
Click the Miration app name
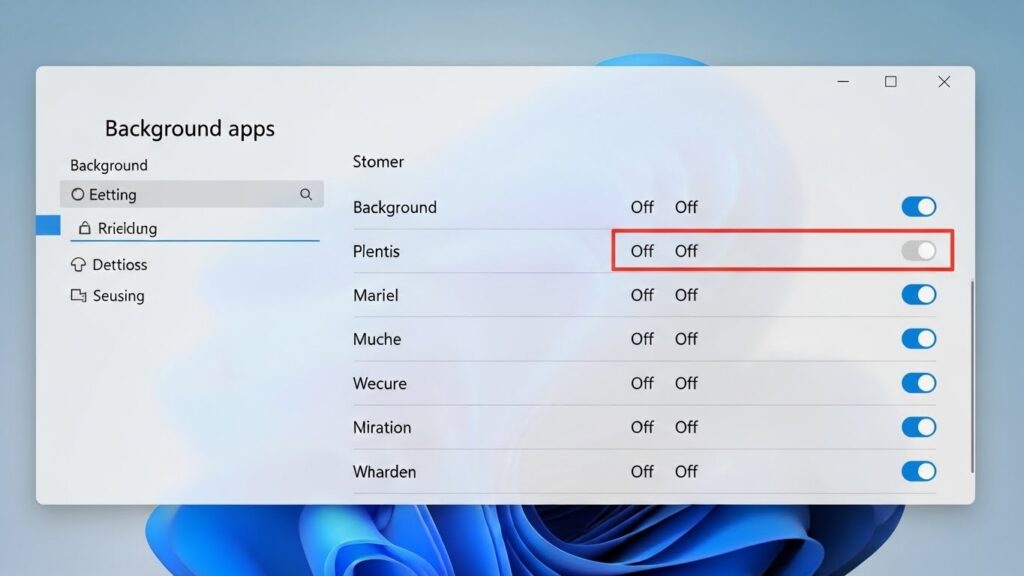(382, 427)
